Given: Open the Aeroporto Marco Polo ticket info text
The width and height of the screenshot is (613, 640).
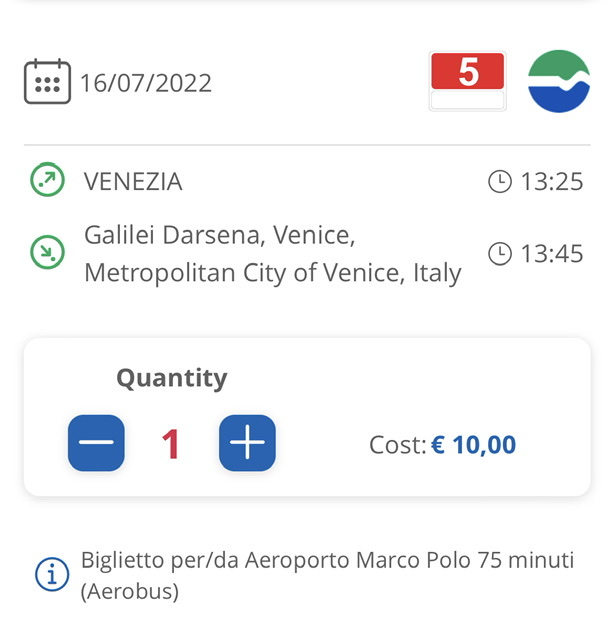Looking at the screenshot, I should coord(327,575).
